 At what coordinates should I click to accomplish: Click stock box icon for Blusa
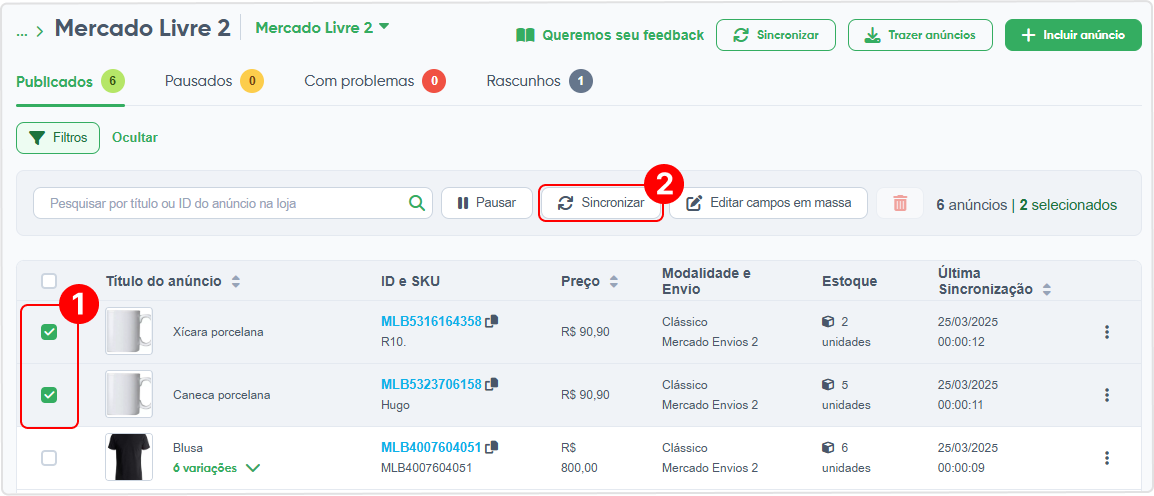click(x=828, y=447)
